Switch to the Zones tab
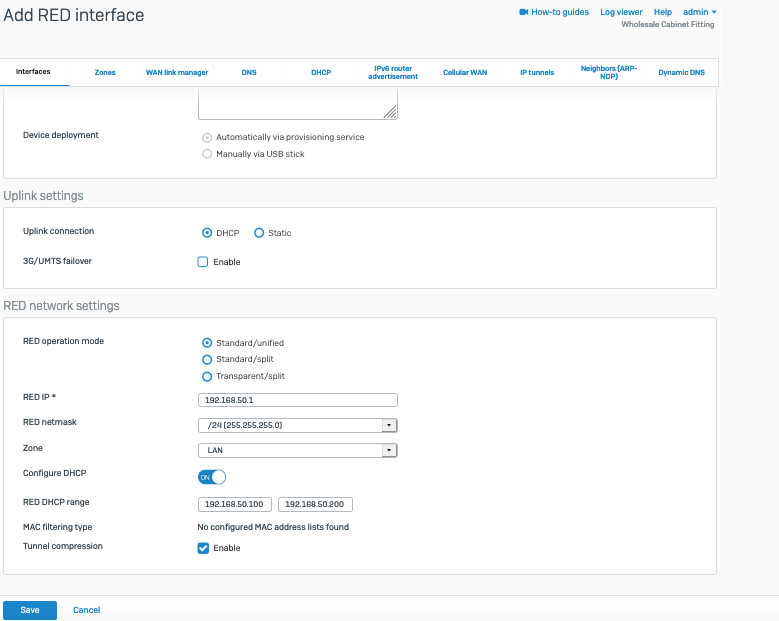Viewport: 779px width, 621px height. coord(105,73)
